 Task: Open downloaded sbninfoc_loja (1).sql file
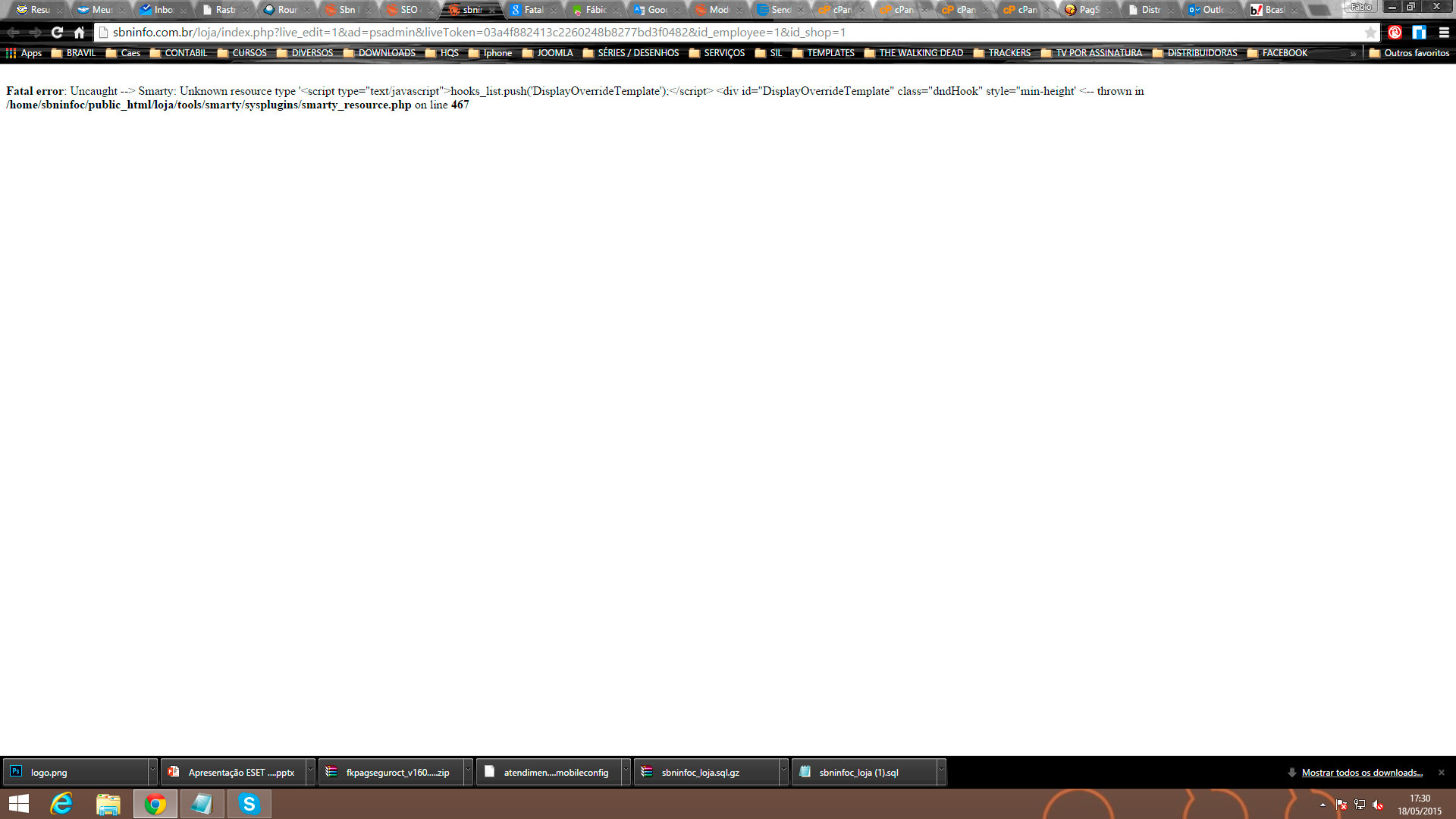(864, 772)
